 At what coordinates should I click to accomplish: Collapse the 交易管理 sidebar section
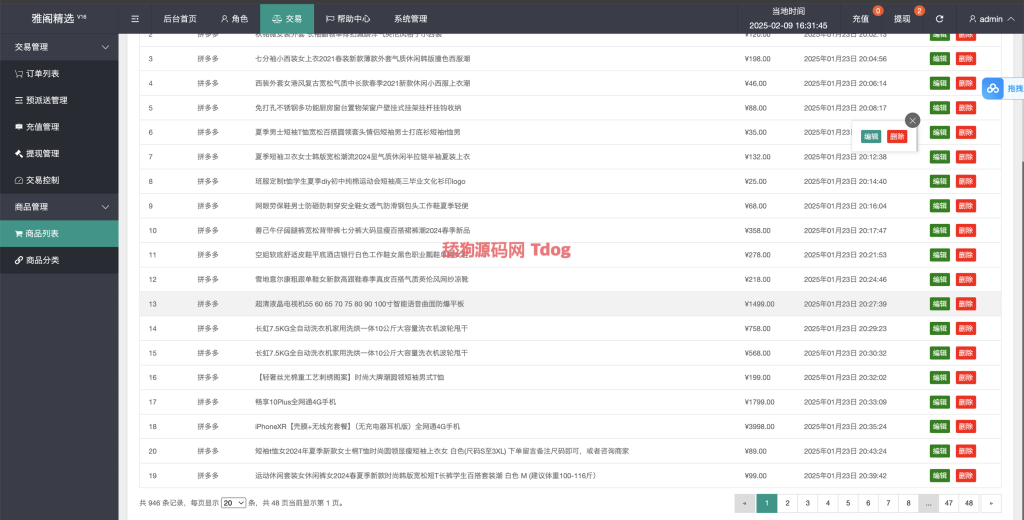[106, 47]
